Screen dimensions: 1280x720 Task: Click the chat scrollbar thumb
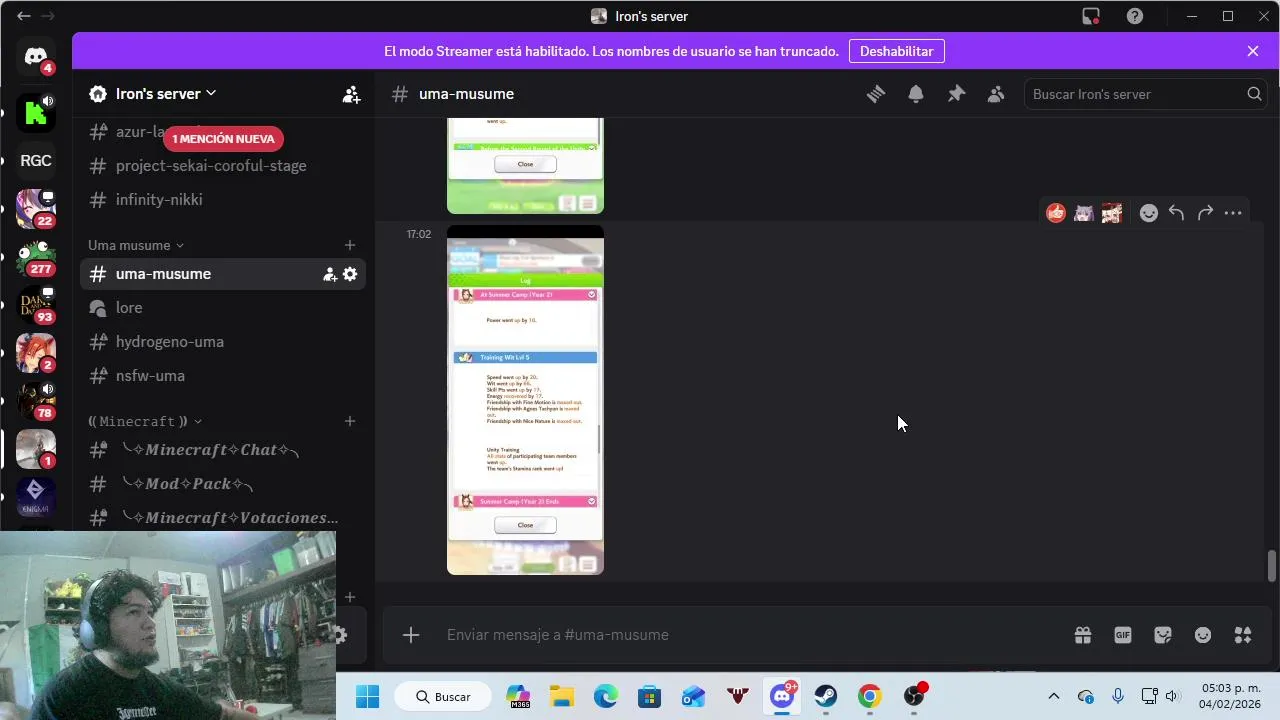click(1271, 566)
